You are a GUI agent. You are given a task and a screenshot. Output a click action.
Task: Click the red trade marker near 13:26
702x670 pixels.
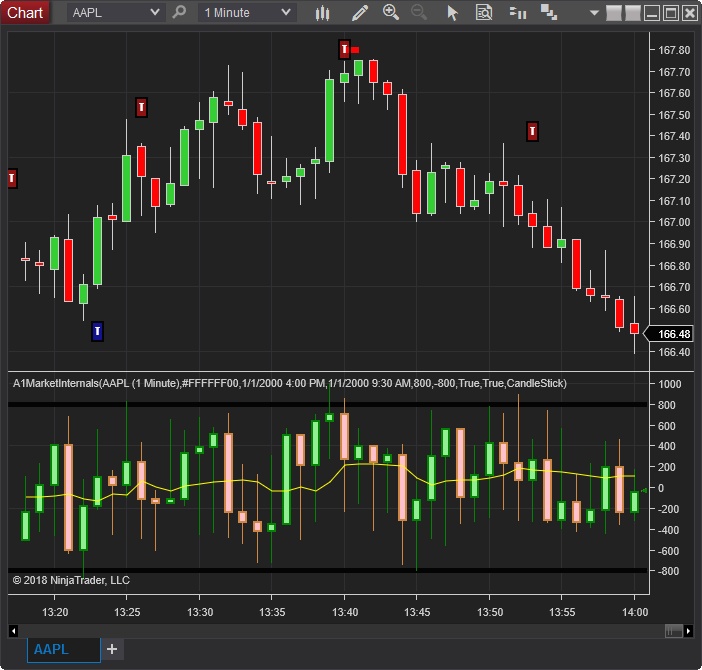(141, 107)
